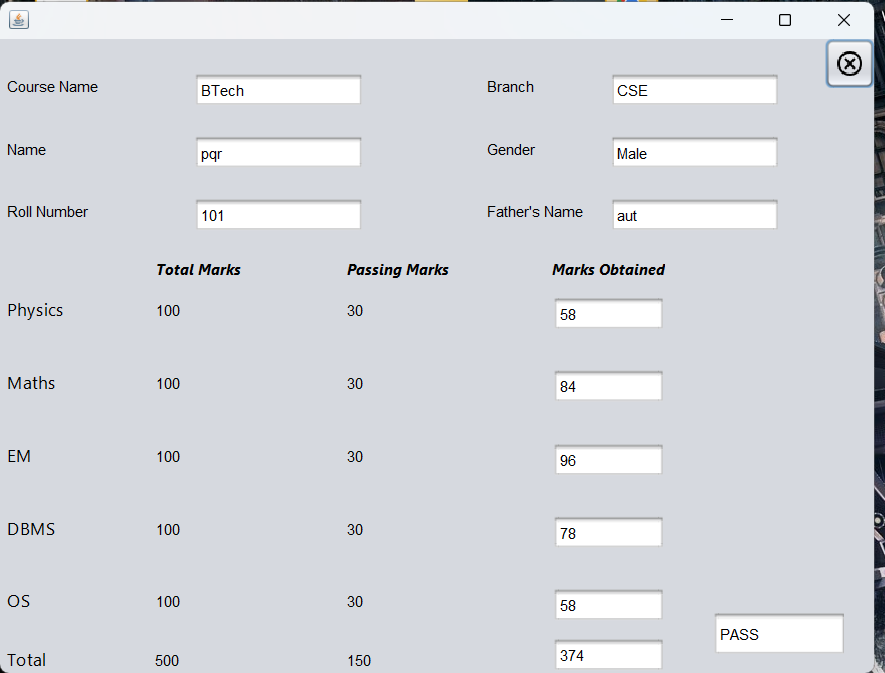Select the OS marks field showing 58
The height and width of the screenshot is (673, 885).
click(608, 604)
